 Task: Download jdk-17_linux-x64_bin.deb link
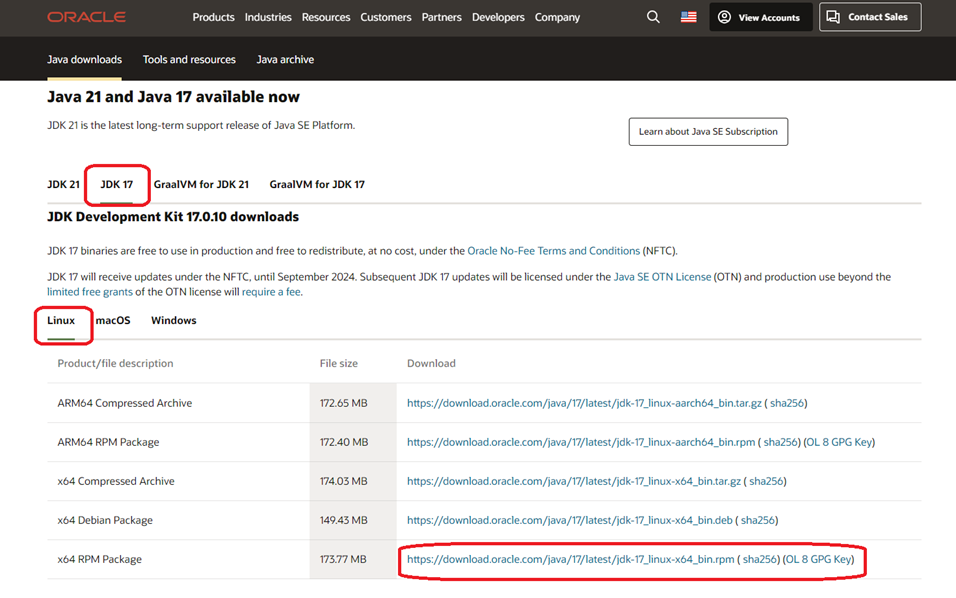click(569, 520)
